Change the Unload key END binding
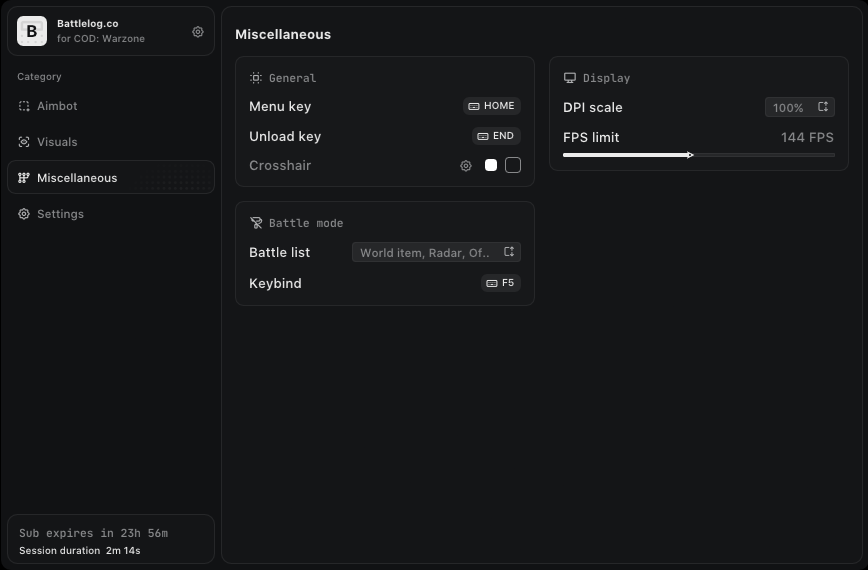Screen dimensions: 868x570 coord(496,136)
